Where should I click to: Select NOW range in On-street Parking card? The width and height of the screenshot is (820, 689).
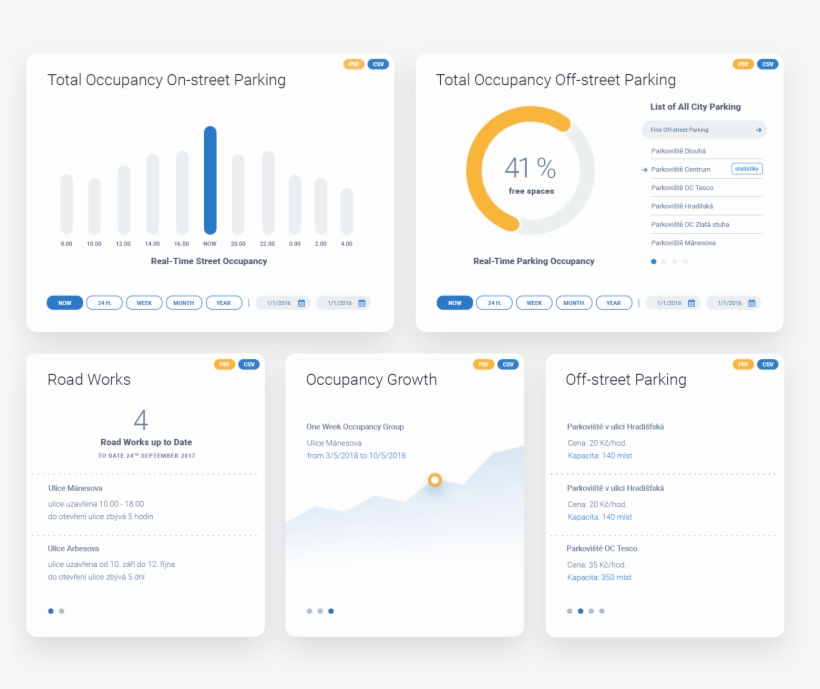tap(65, 303)
